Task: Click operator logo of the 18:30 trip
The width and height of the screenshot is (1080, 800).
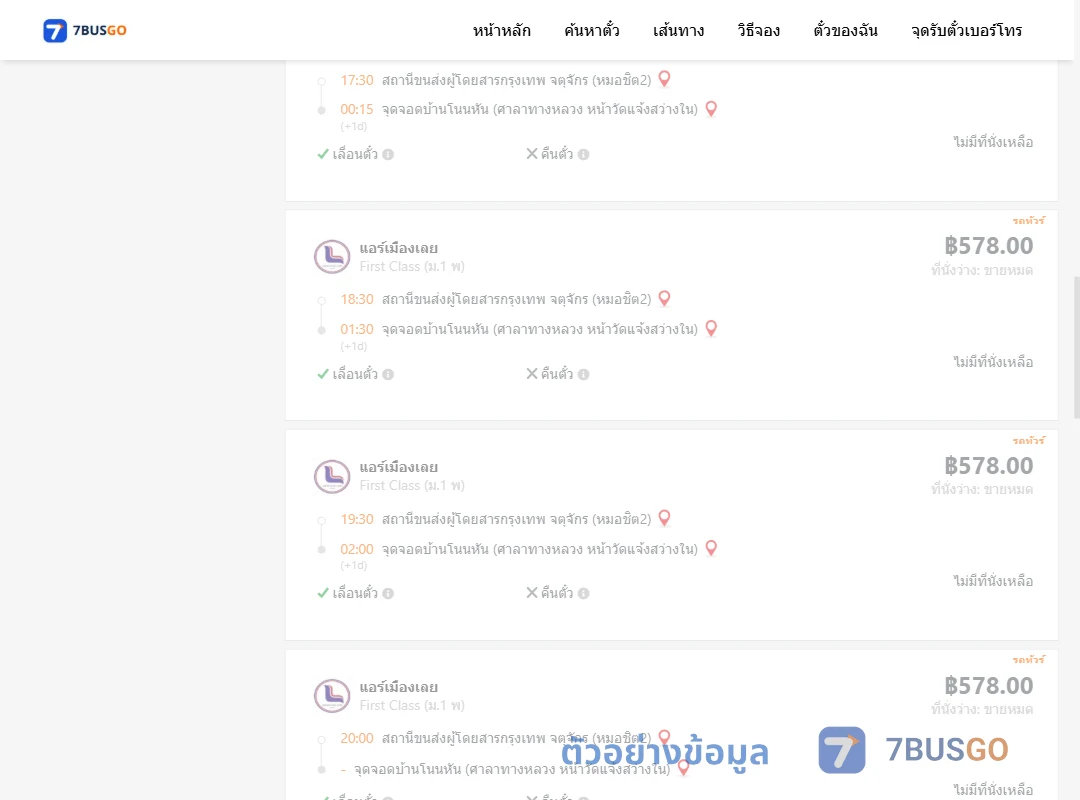Action: [332, 257]
